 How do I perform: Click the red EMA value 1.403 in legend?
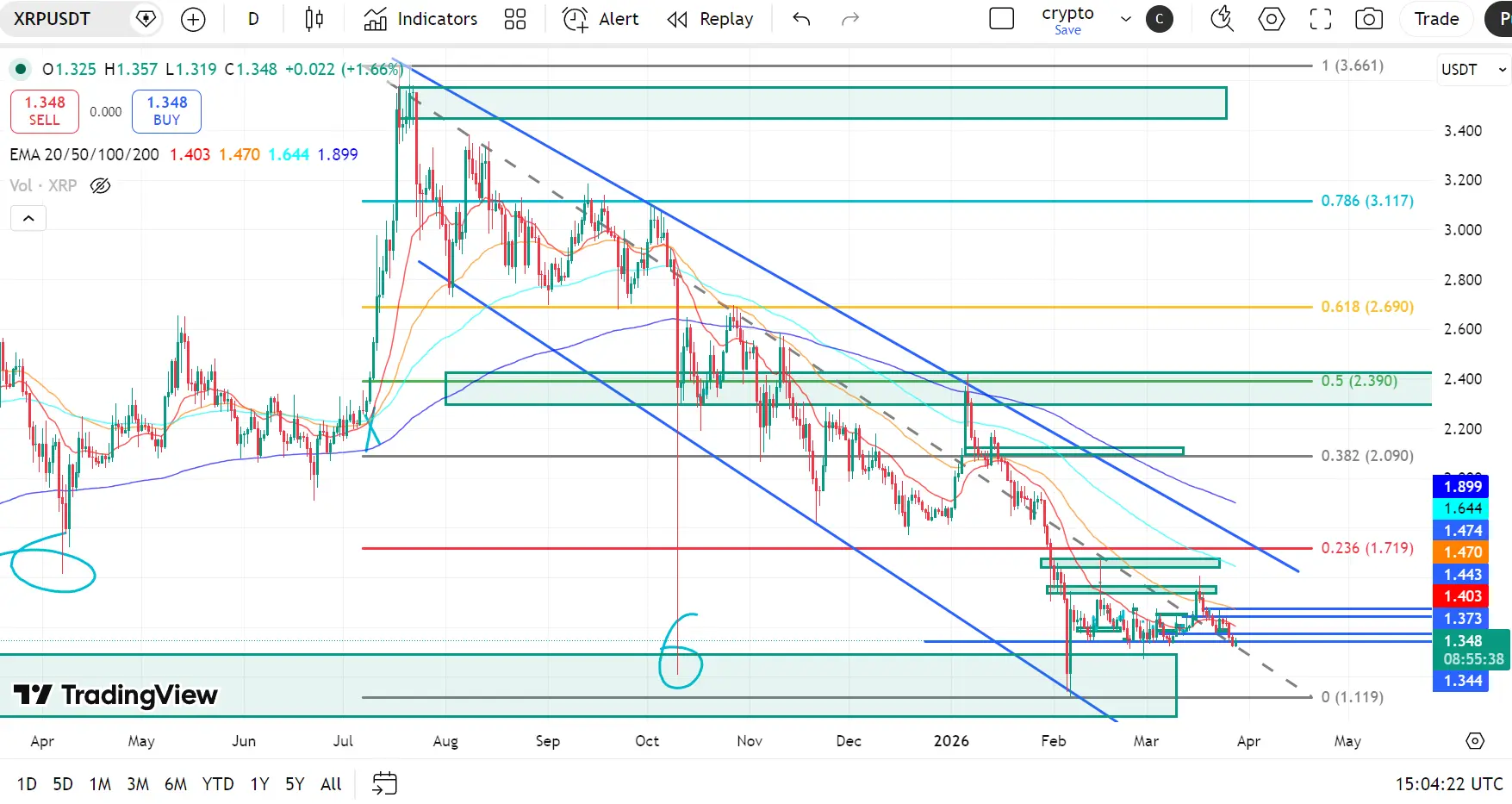click(190, 154)
